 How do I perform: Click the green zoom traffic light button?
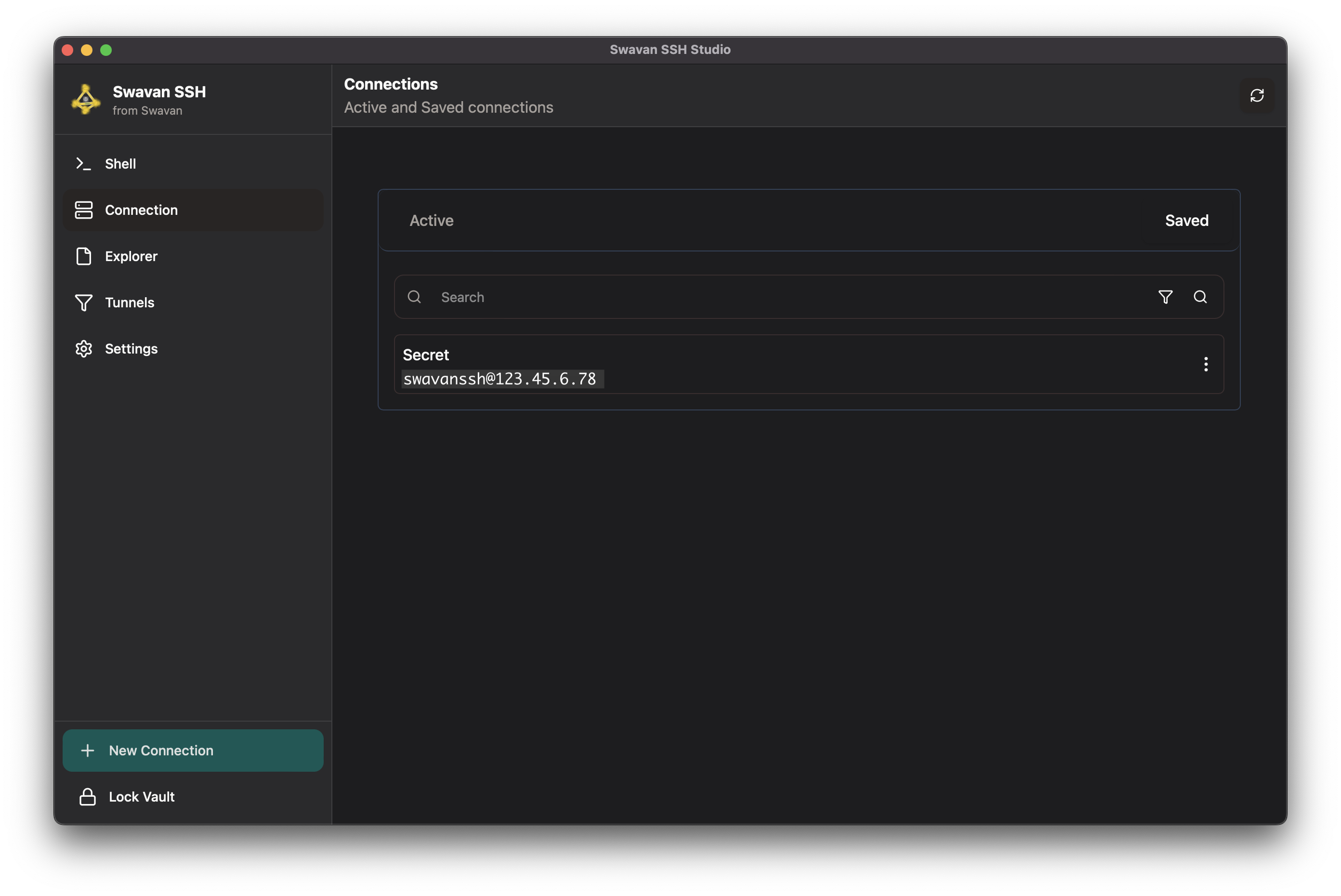[x=106, y=50]
